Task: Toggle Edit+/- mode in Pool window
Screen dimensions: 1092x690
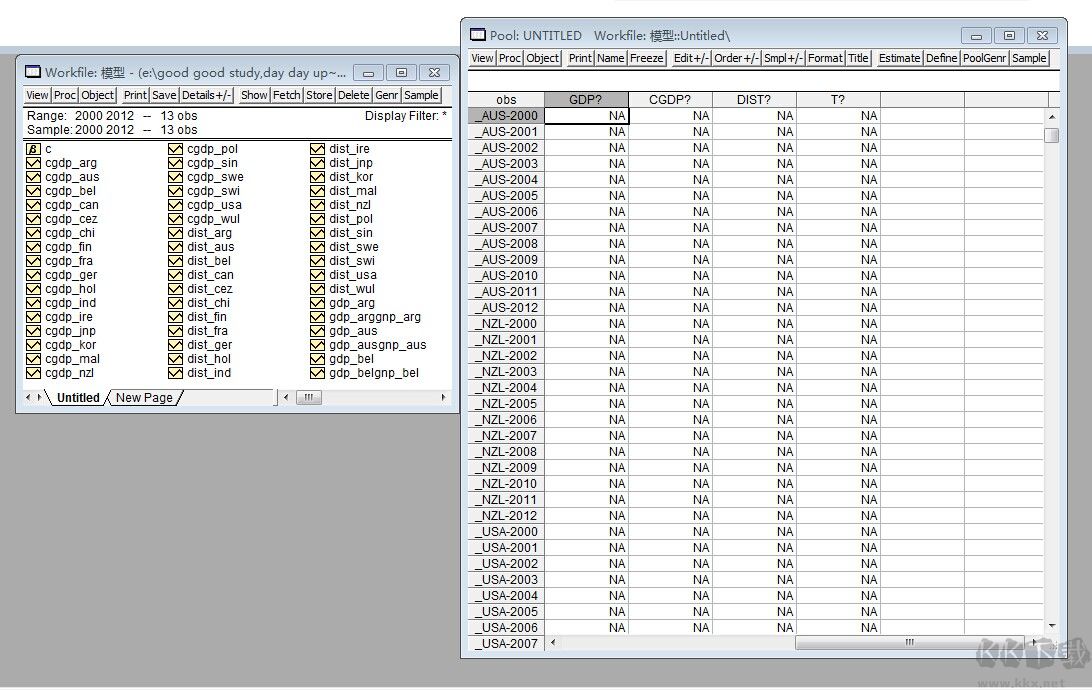Action: coord(690,58)
